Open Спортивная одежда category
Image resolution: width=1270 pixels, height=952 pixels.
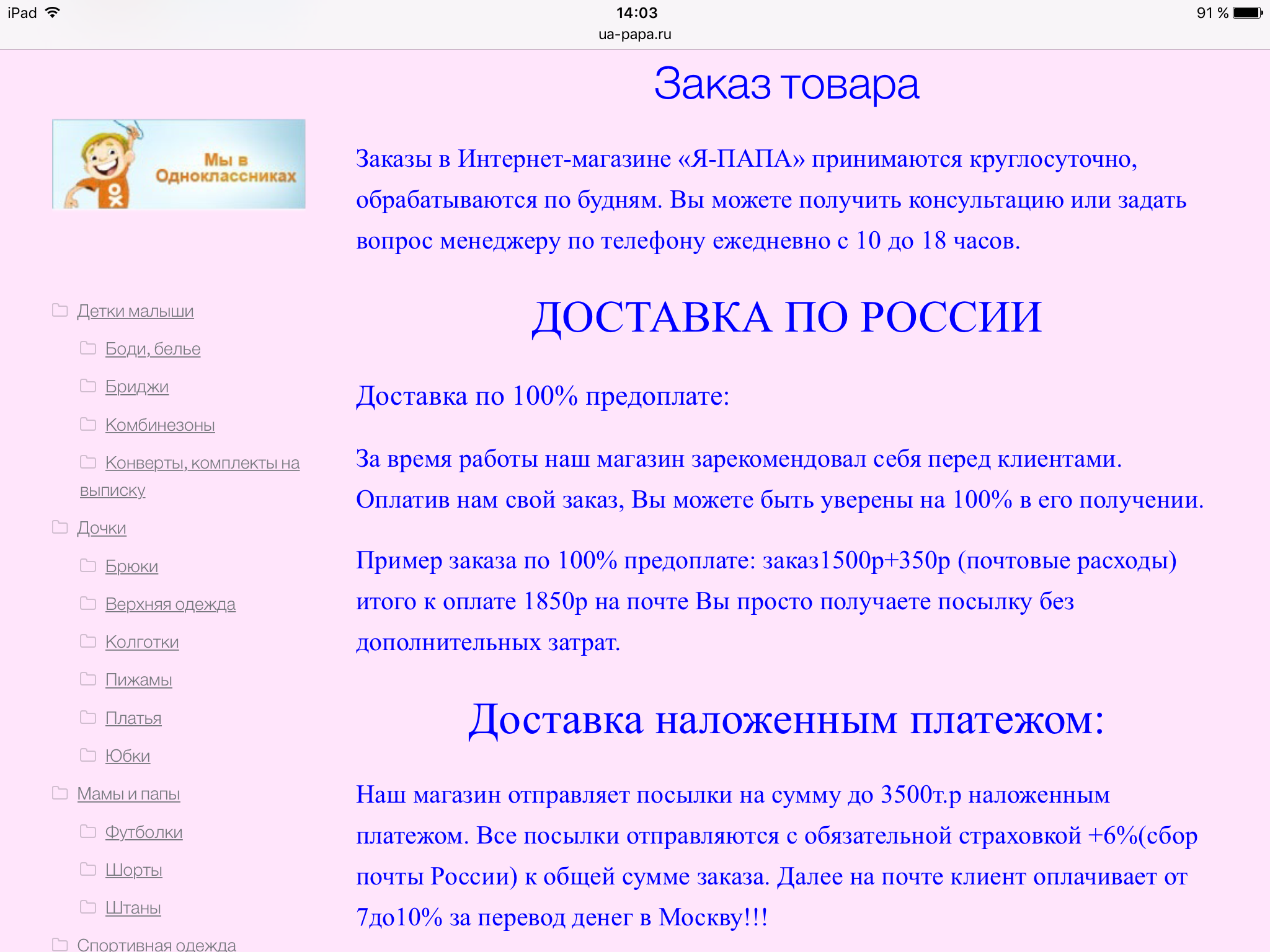coord(156,945)
